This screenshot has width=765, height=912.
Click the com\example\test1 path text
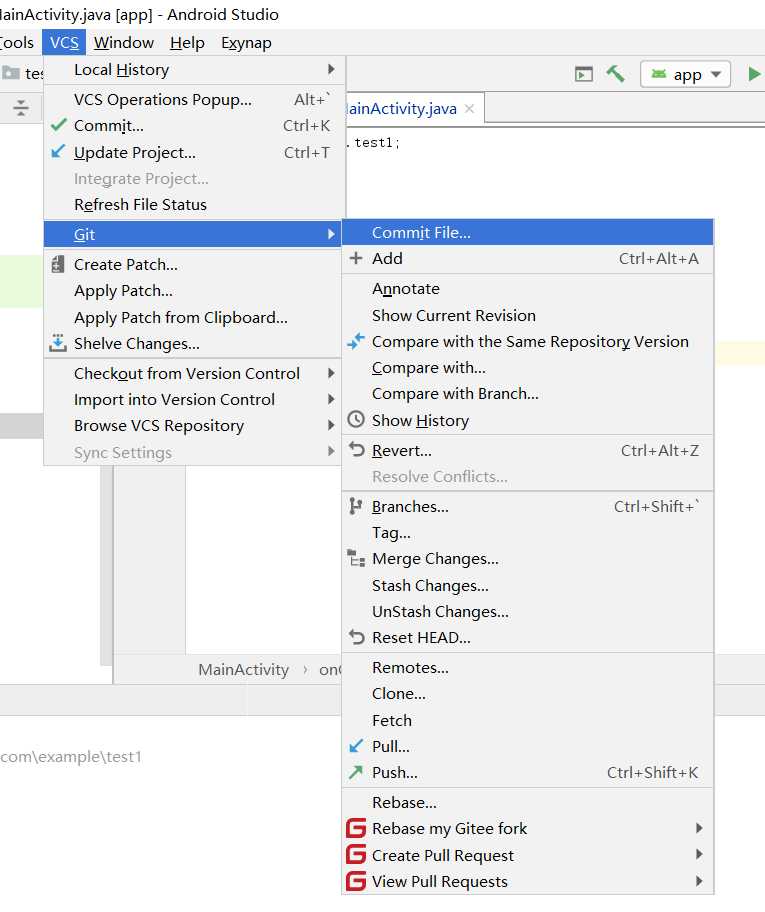[70, 756]
